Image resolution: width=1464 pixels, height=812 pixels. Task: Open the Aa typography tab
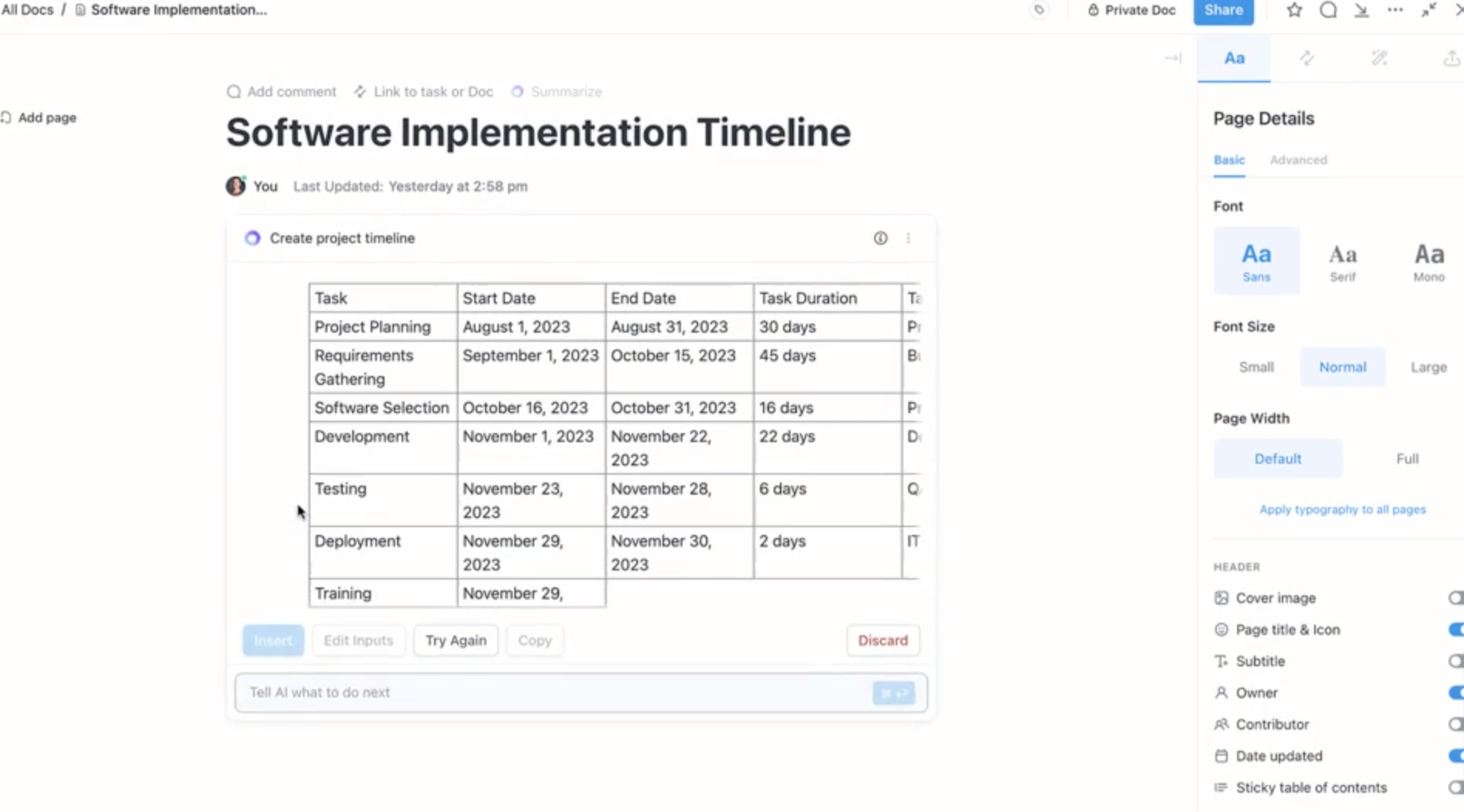coord(1234,58)
